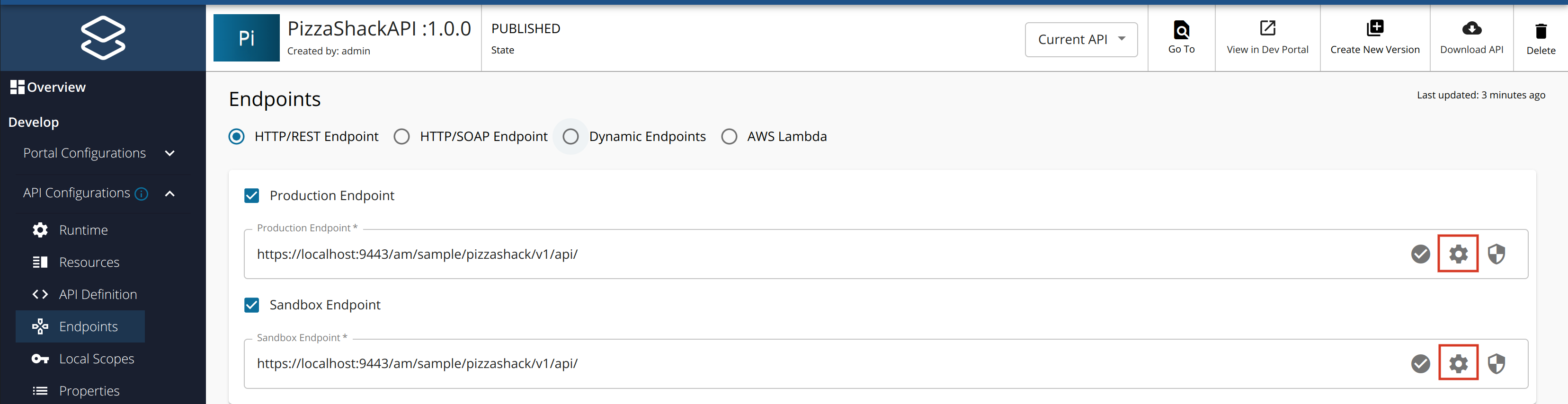Uncheck the Production Endpoint checkbox
Screen dimensions: 1568x404
[251, 195]
